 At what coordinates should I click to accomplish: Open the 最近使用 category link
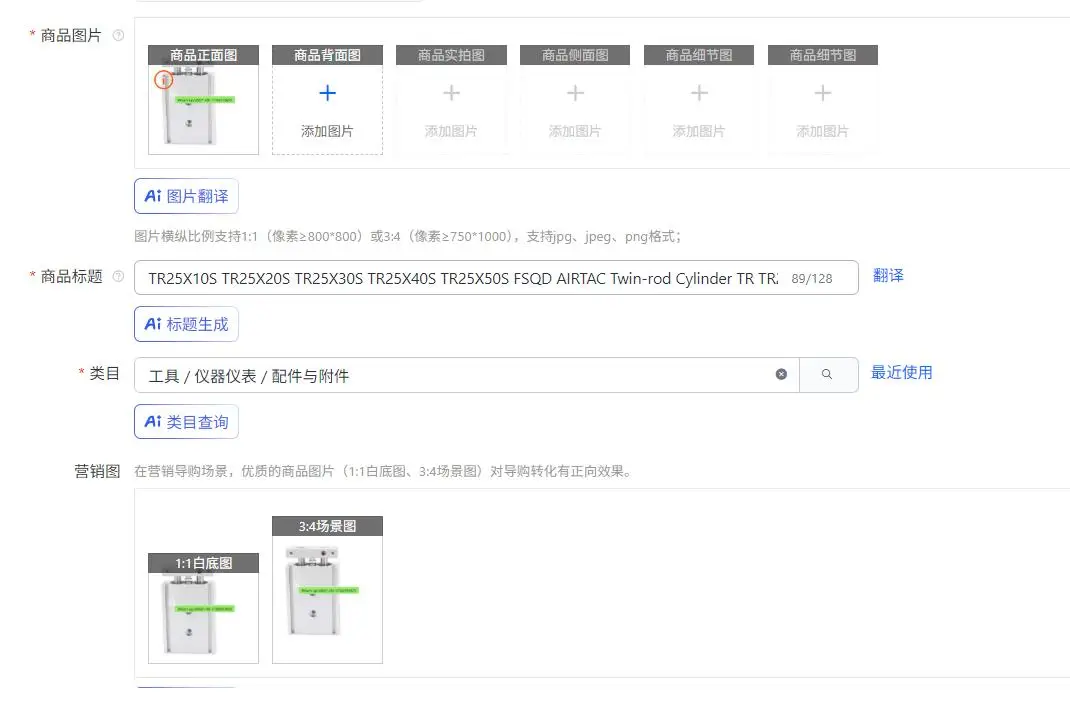pos(901,373)
